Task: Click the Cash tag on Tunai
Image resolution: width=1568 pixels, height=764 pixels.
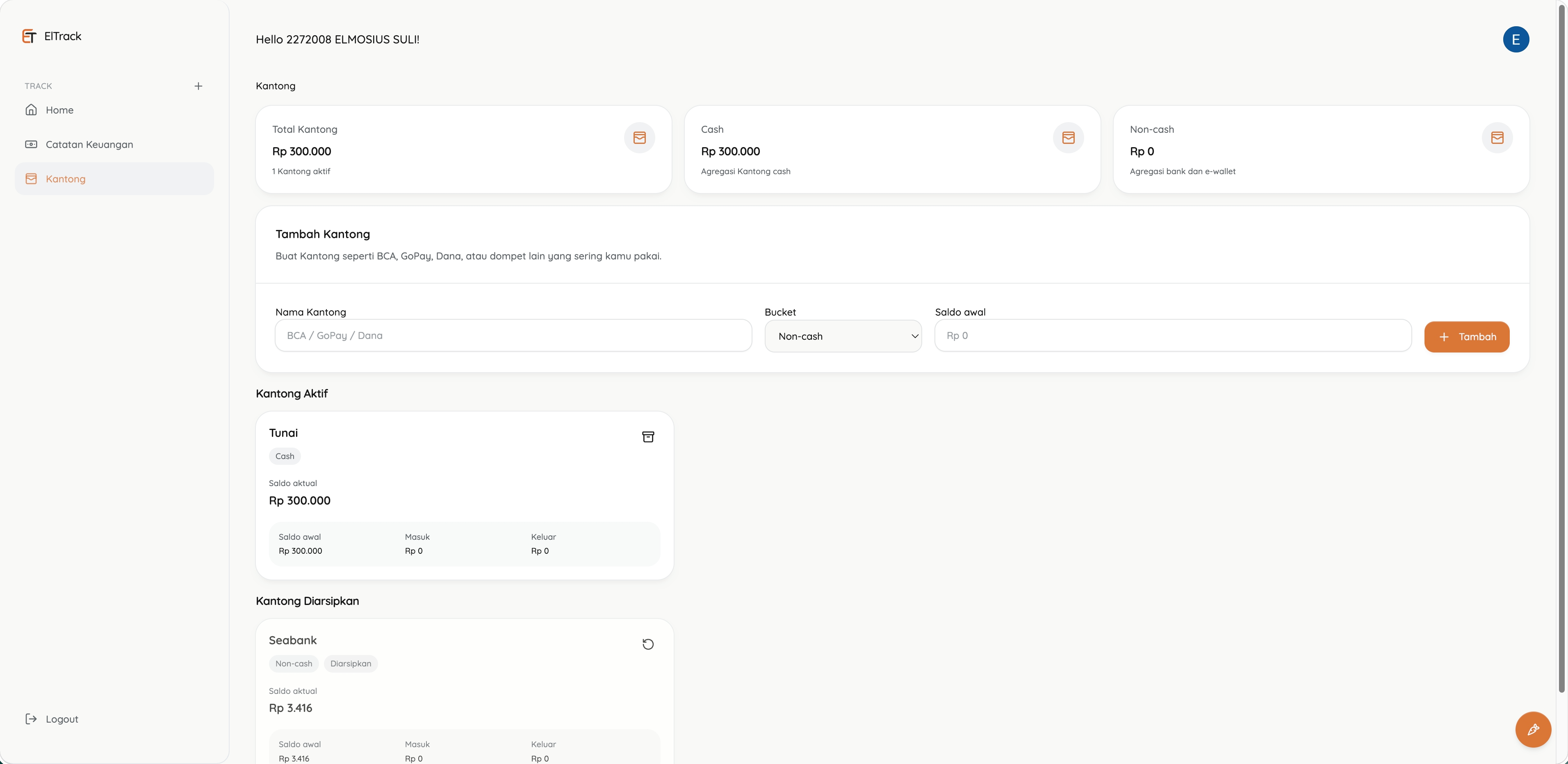Action: click(285, 456)
